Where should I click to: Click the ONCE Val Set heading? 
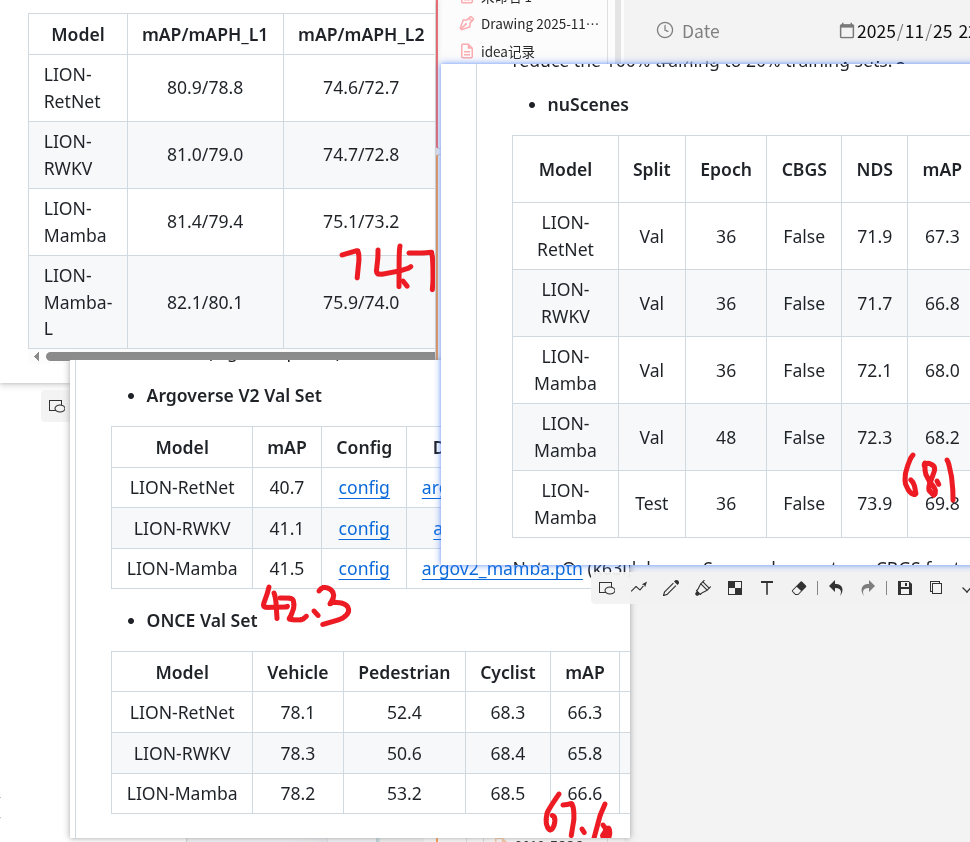(202, 621)
